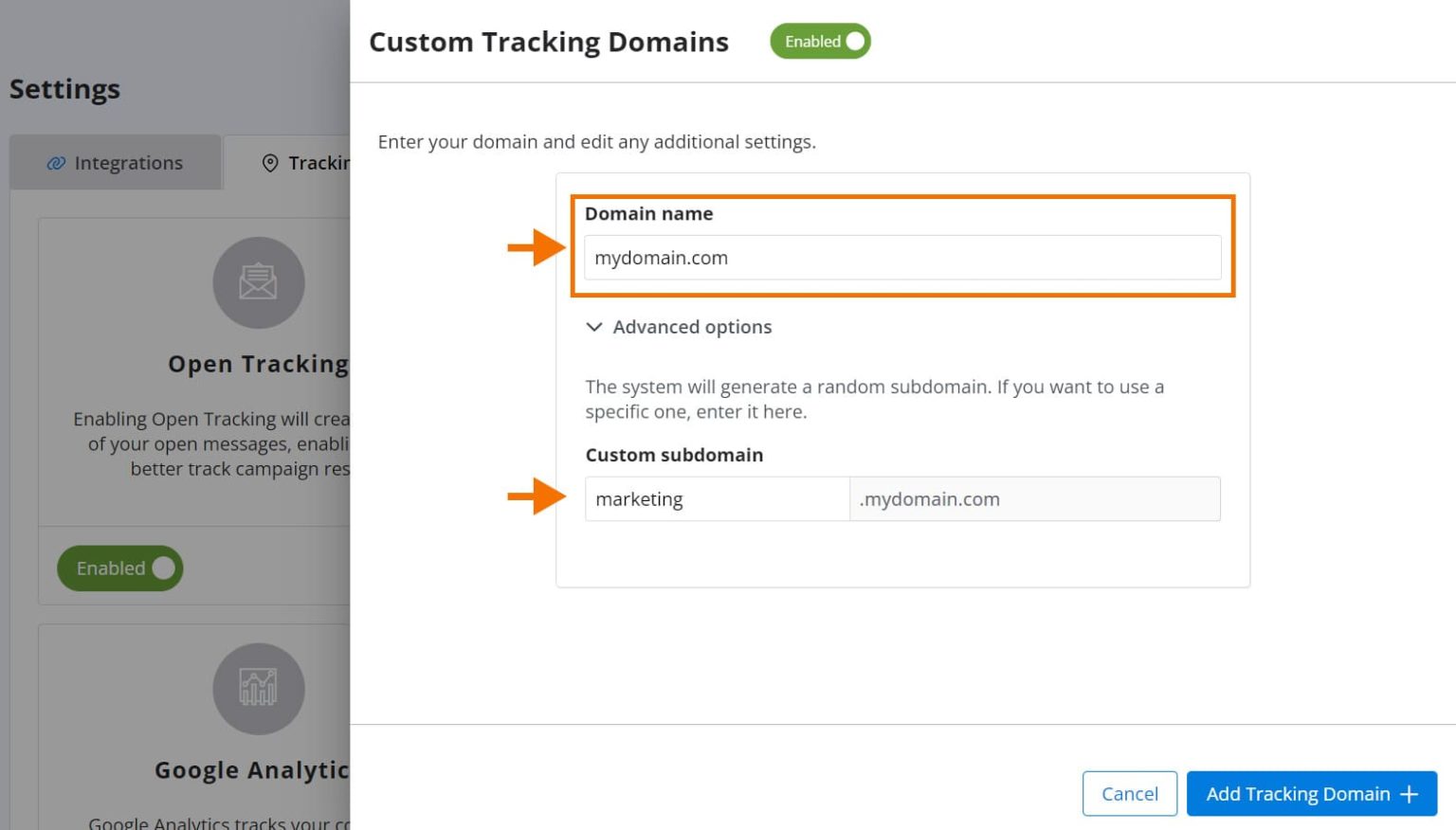This screenshot has height=830, width=1456.
Task: Click the bar chart icon above Google Analytics
Action: click(x=258, y=689)
